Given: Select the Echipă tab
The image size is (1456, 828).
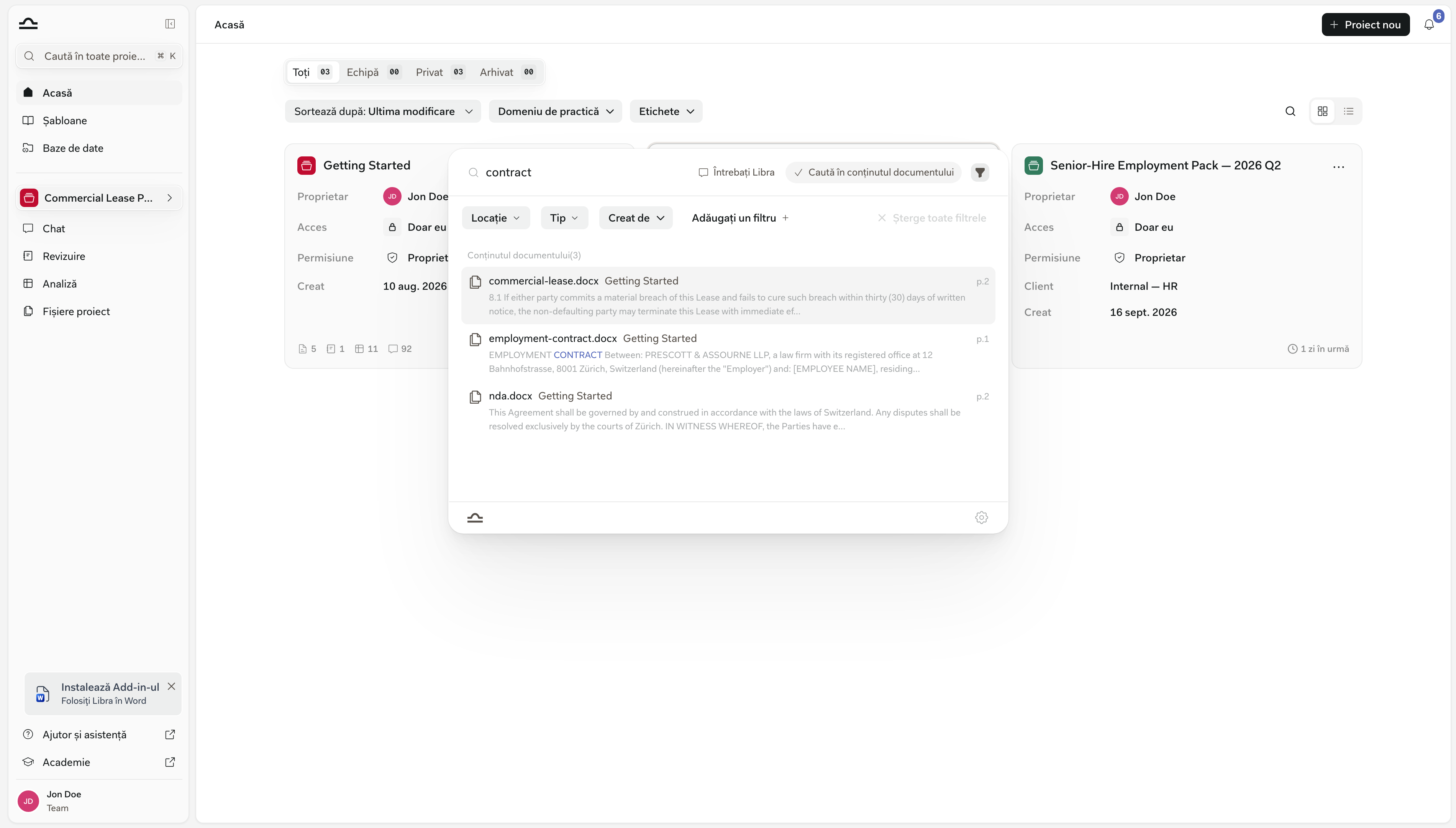Looking at the screenshot, I should click(x=373, y=72).
